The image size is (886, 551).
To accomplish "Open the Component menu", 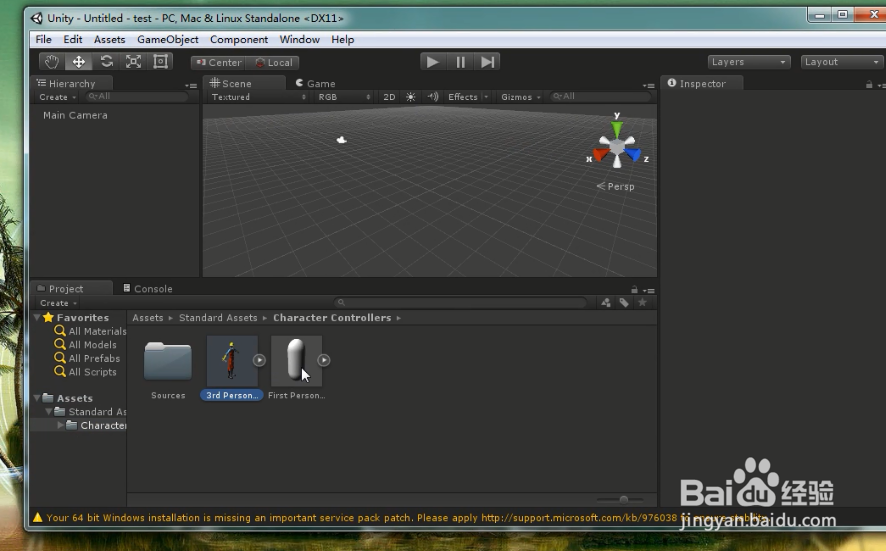I will (239, 40).
